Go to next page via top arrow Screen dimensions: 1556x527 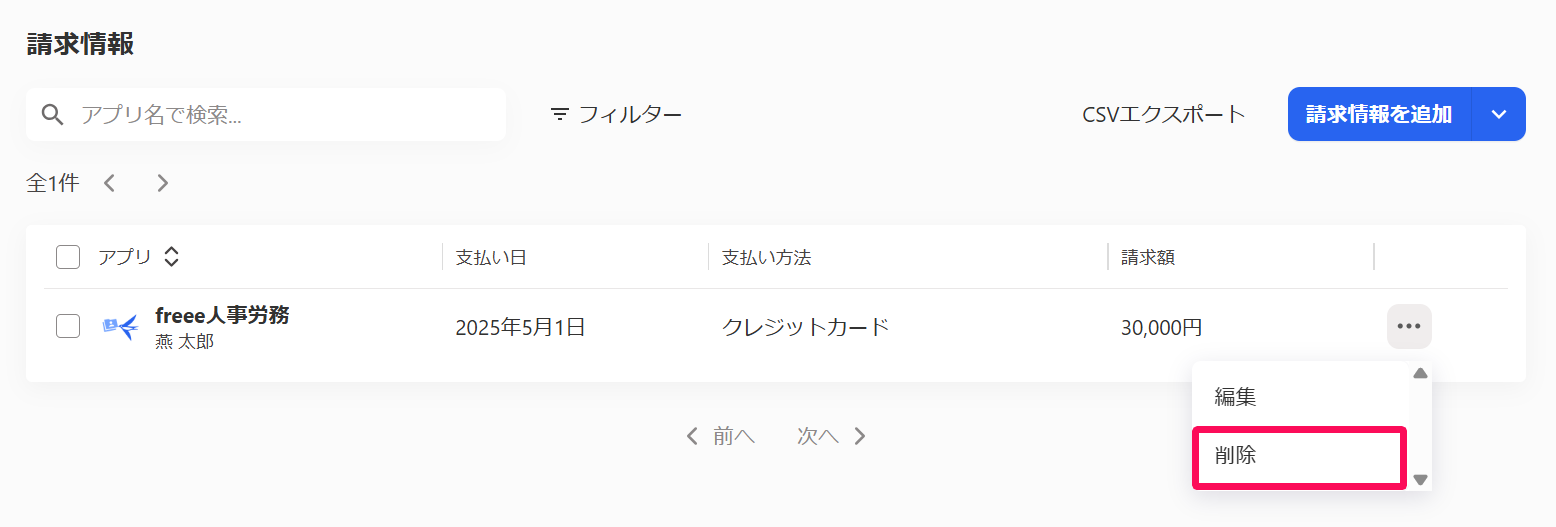(x=162, y=183)
